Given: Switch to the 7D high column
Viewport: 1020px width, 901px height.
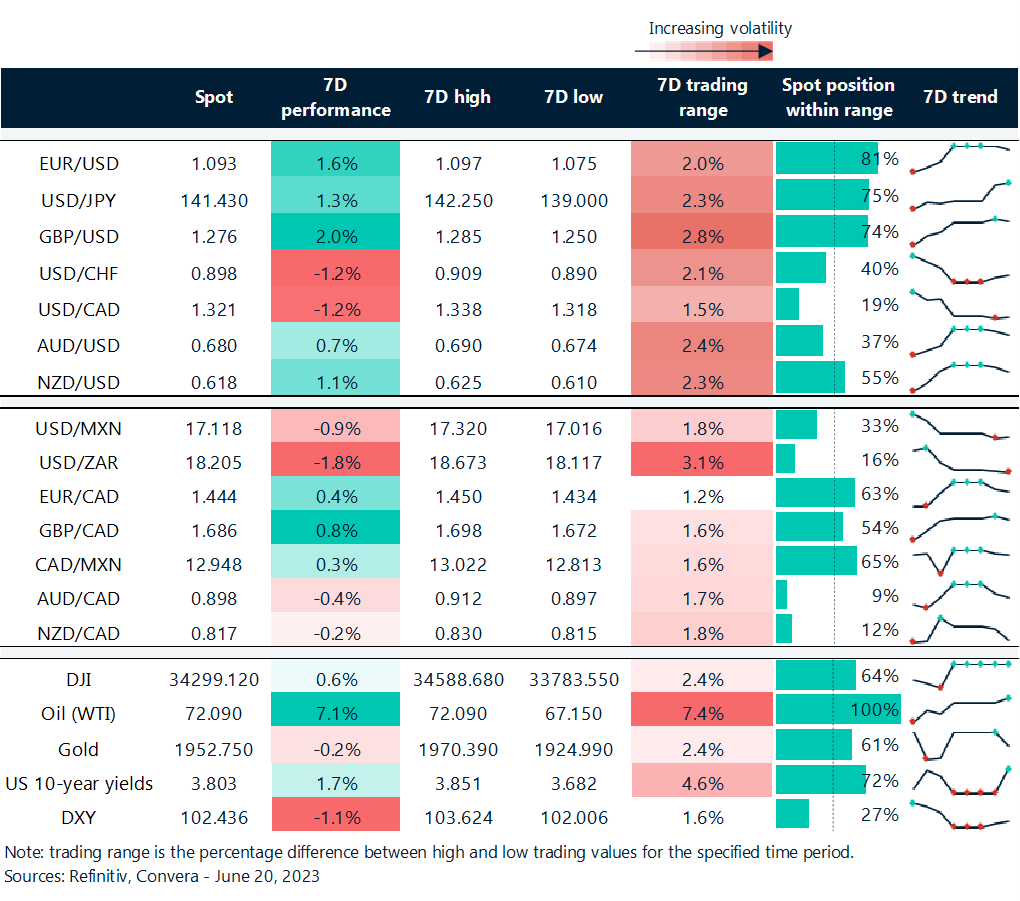Looking at the screenshot, I should pyautogui.click(x=457, y=98).
